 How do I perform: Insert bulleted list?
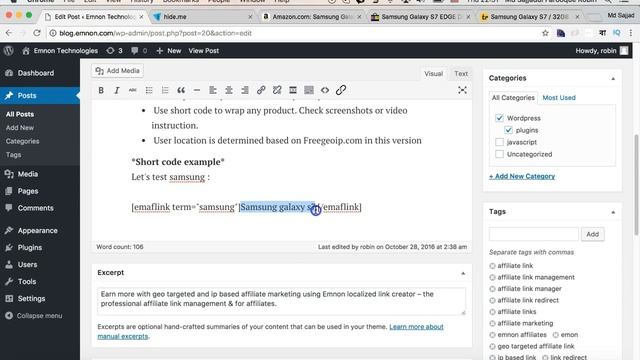pos(149,90)
